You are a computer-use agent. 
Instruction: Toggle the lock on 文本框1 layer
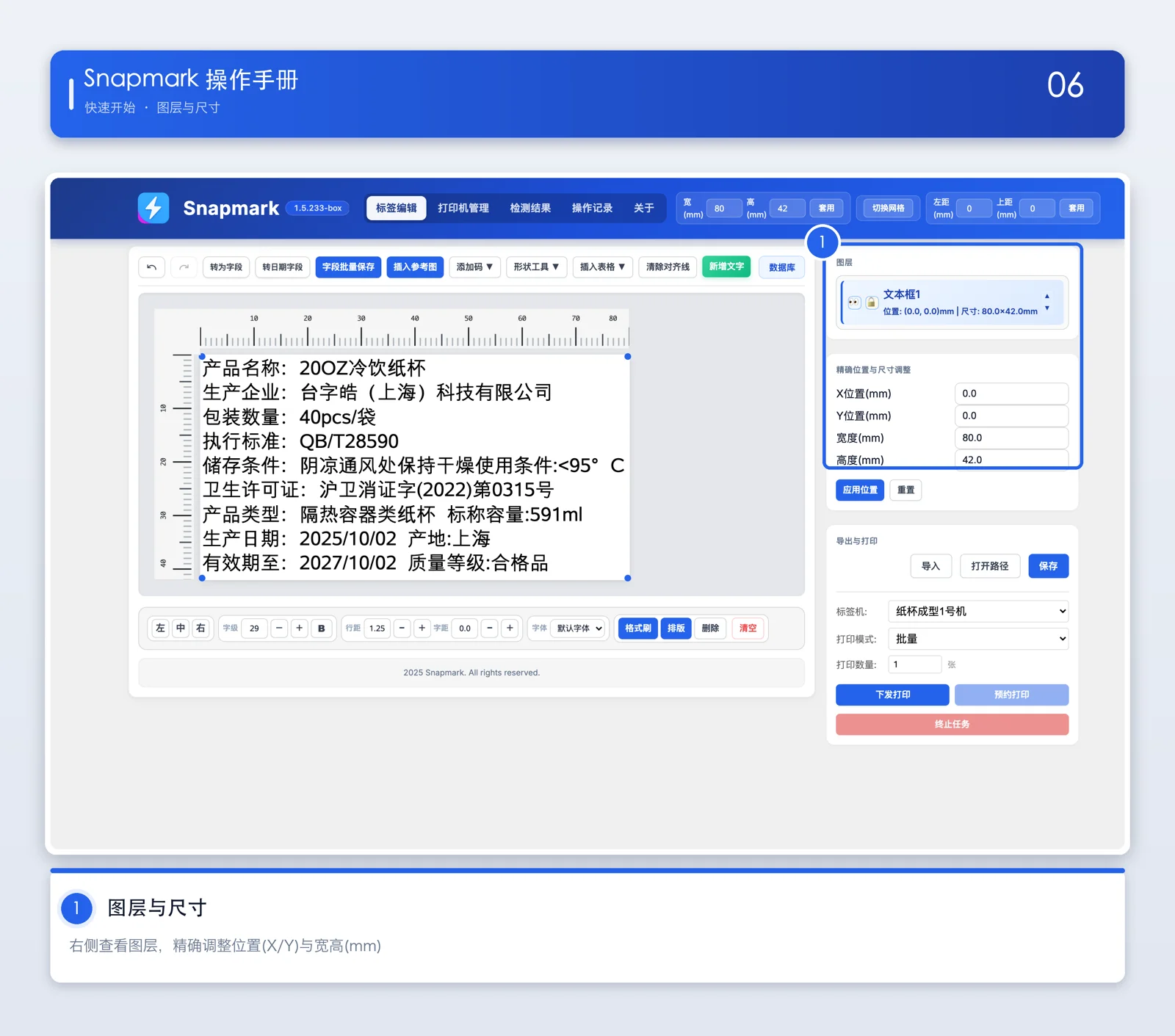(x=871, y=303)
